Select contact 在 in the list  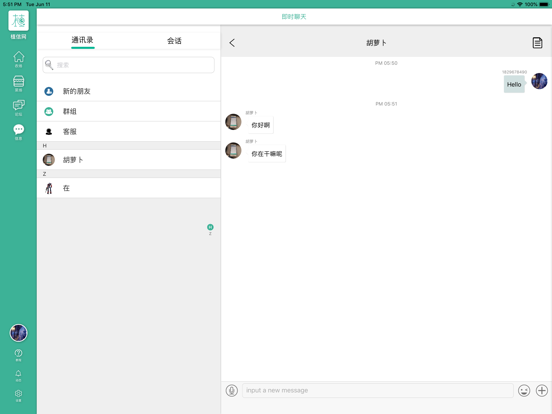pyautogui.click(x=128, y=188)
